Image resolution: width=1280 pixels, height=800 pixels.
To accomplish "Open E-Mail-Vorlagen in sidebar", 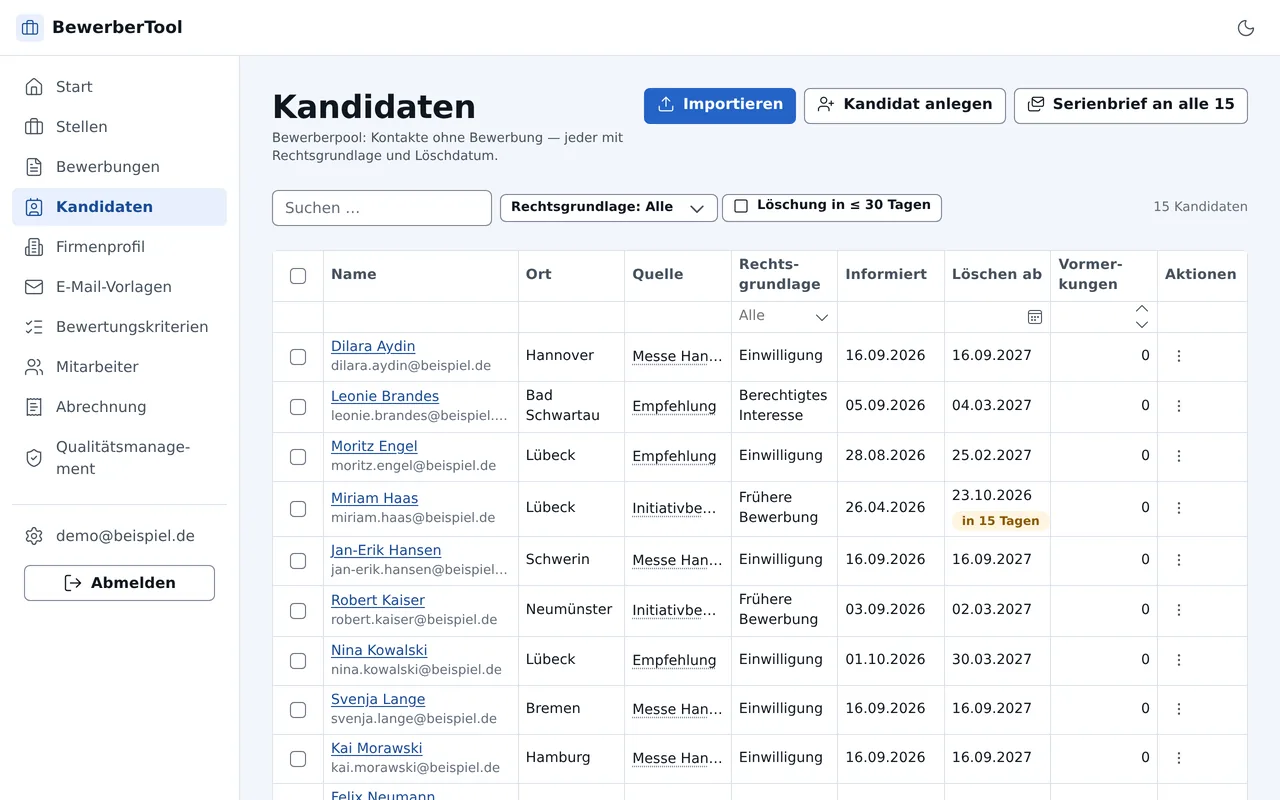I will 119,287.
